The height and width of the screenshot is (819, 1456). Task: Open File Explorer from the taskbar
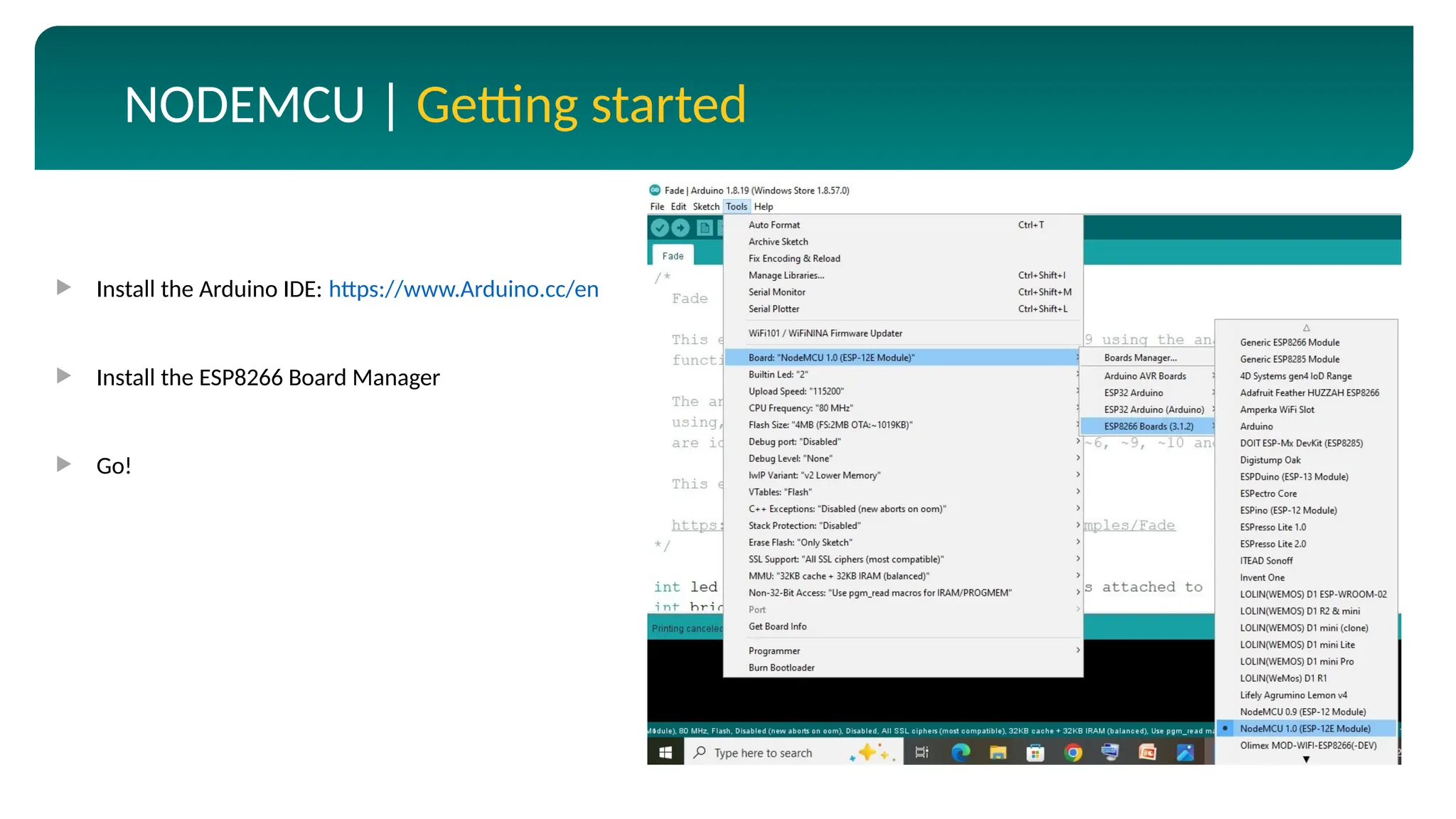click(998, 752)
